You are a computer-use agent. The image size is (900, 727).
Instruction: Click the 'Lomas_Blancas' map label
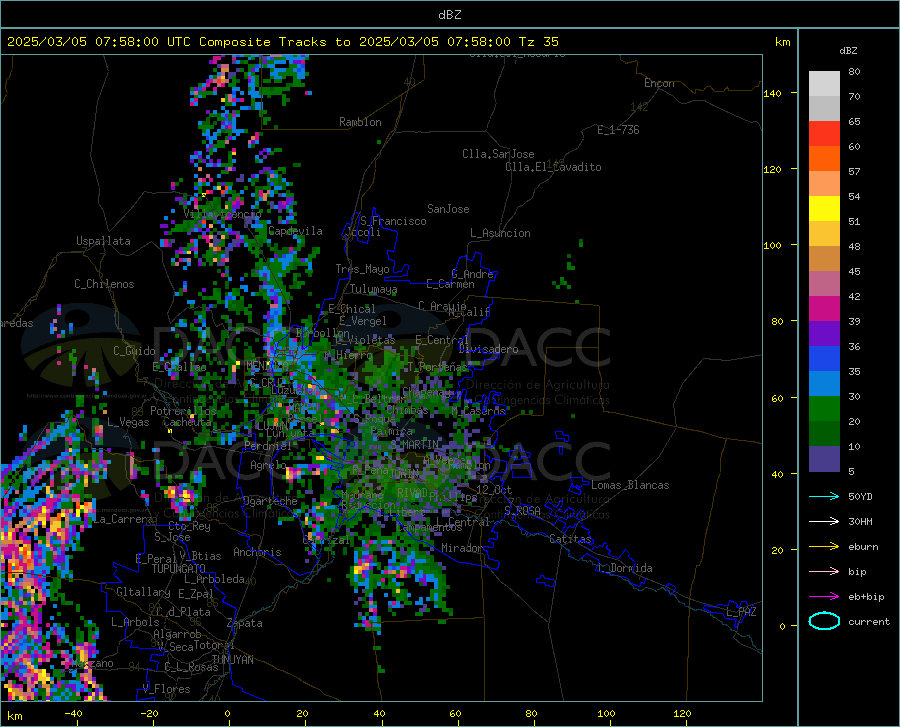[x=630, y=485]
